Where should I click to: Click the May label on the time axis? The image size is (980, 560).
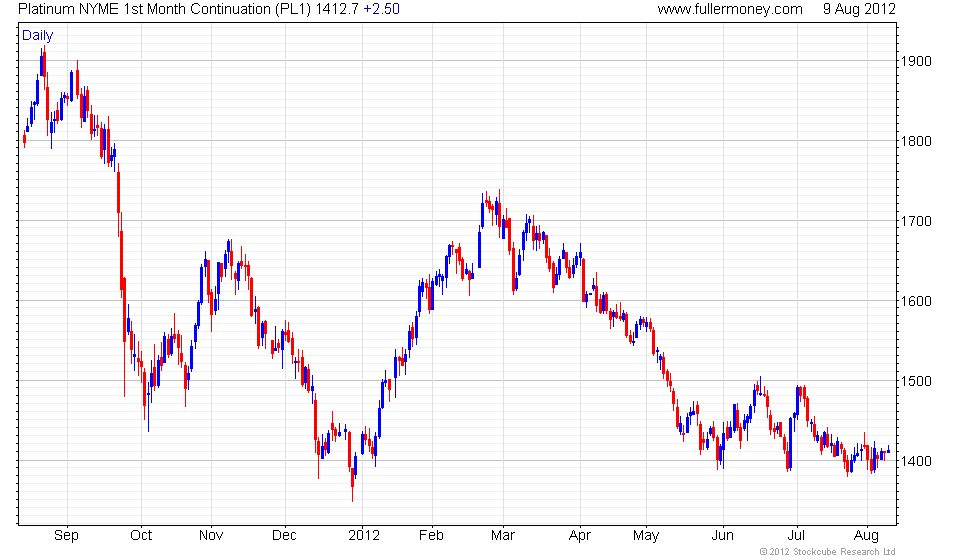[646, 536]
